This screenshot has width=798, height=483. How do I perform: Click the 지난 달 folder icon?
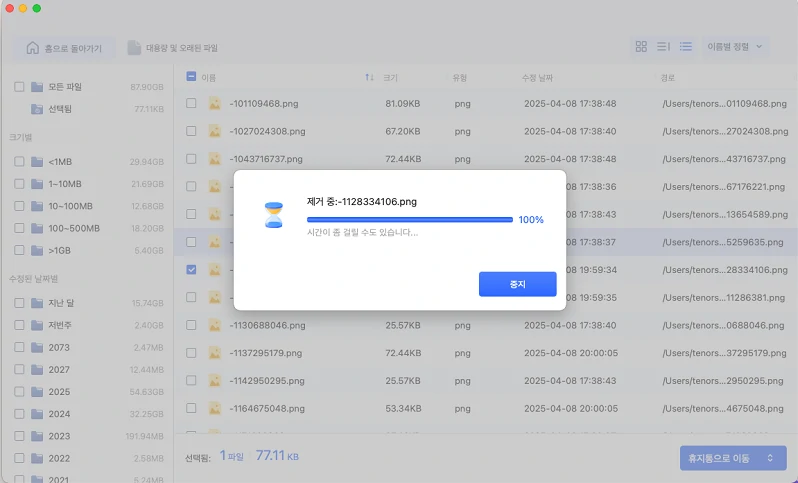[37, 303]
